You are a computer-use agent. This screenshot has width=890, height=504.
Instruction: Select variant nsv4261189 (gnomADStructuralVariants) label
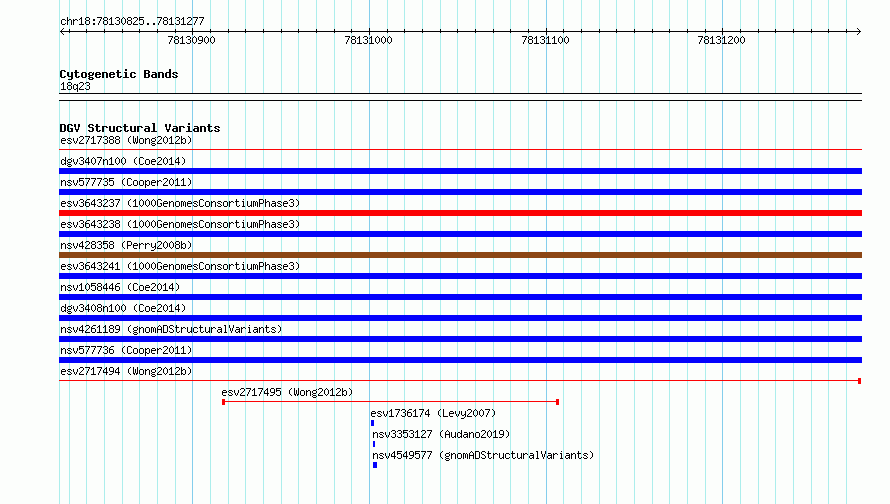(171, 329)
